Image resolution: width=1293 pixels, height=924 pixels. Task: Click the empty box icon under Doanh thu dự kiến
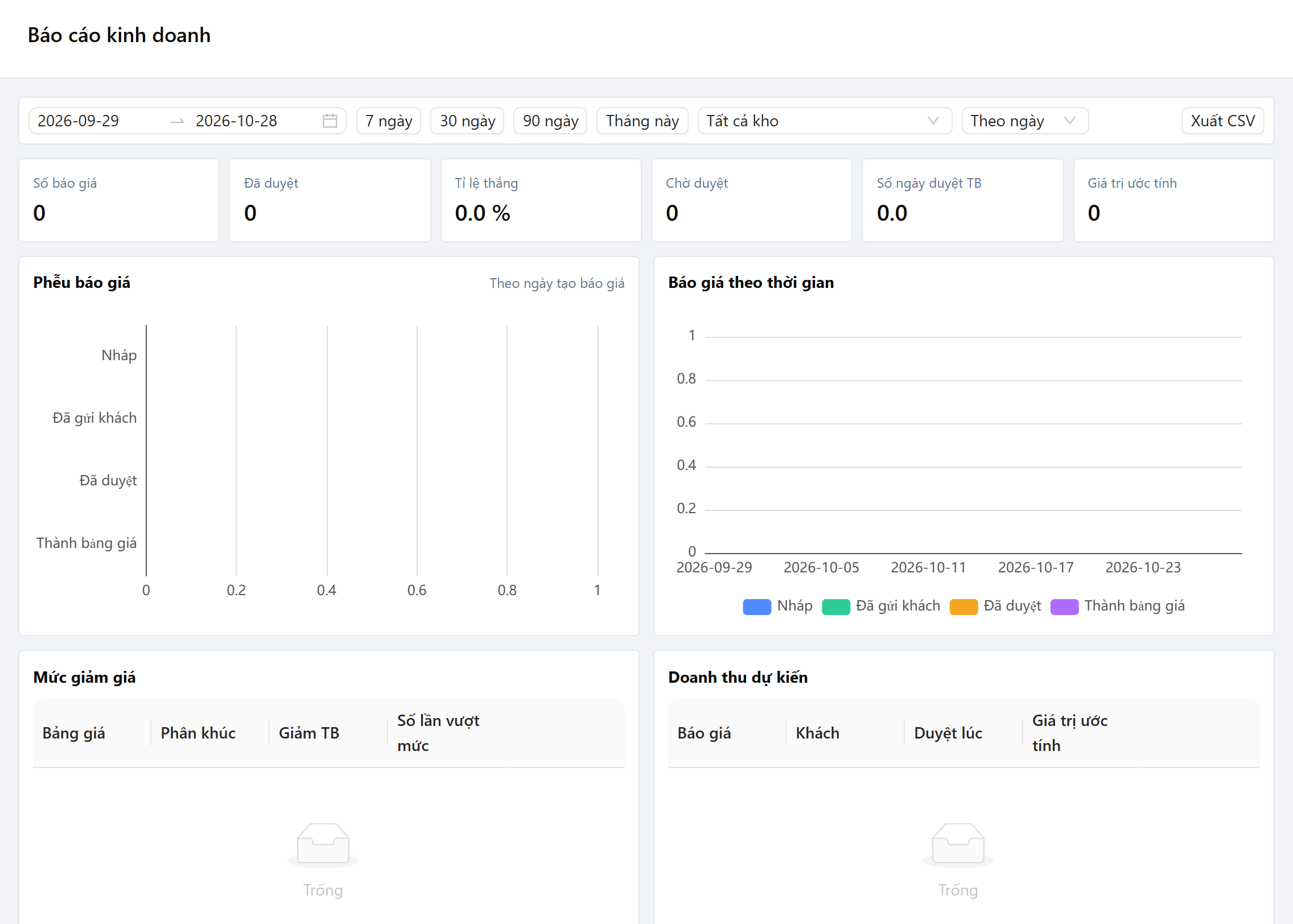[958, 844]
